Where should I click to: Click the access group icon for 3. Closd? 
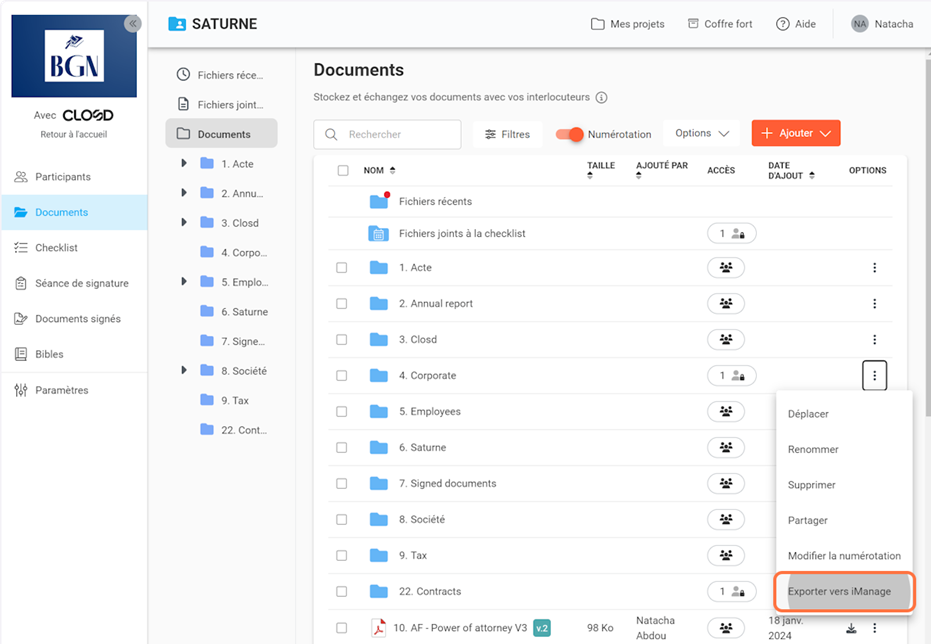coord(725,340)
